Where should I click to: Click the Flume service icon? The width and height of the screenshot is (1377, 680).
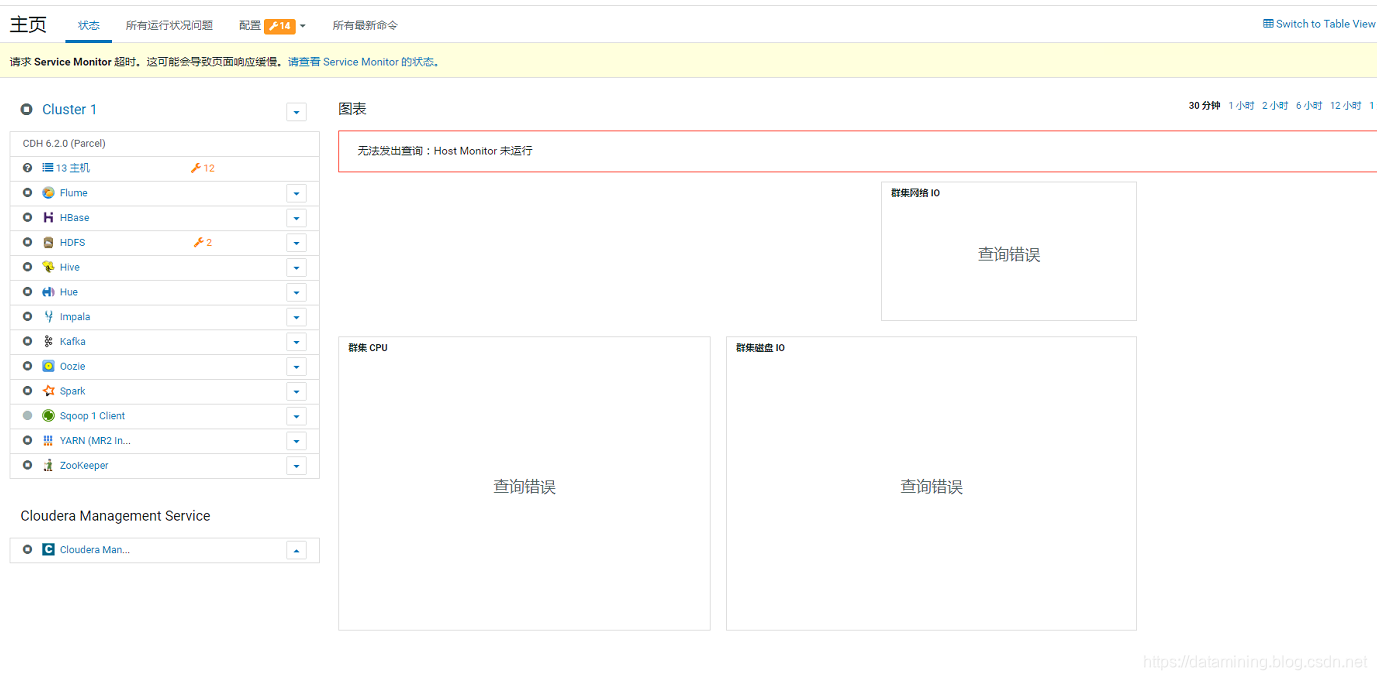[x=48, y=193]
